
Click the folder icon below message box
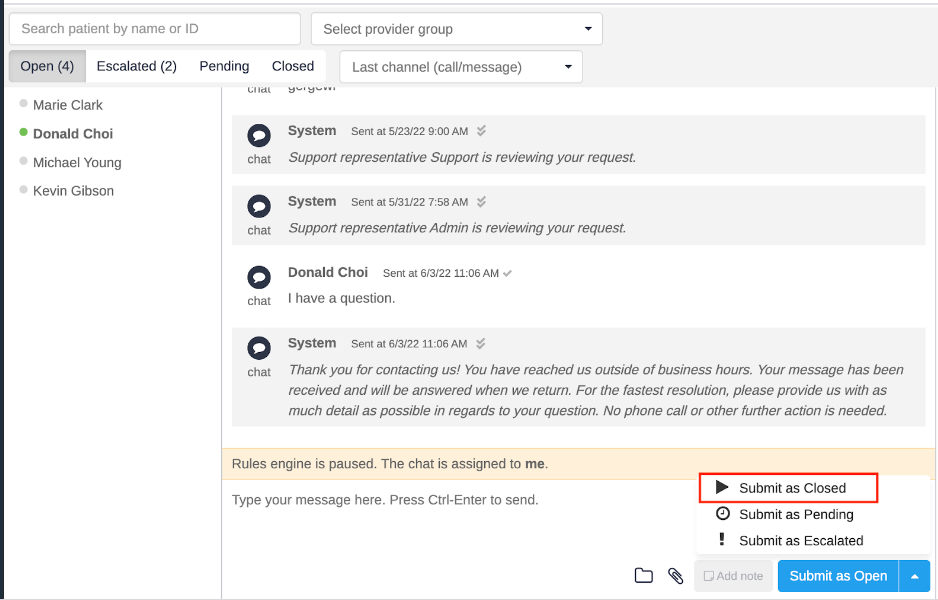(644, 575)
